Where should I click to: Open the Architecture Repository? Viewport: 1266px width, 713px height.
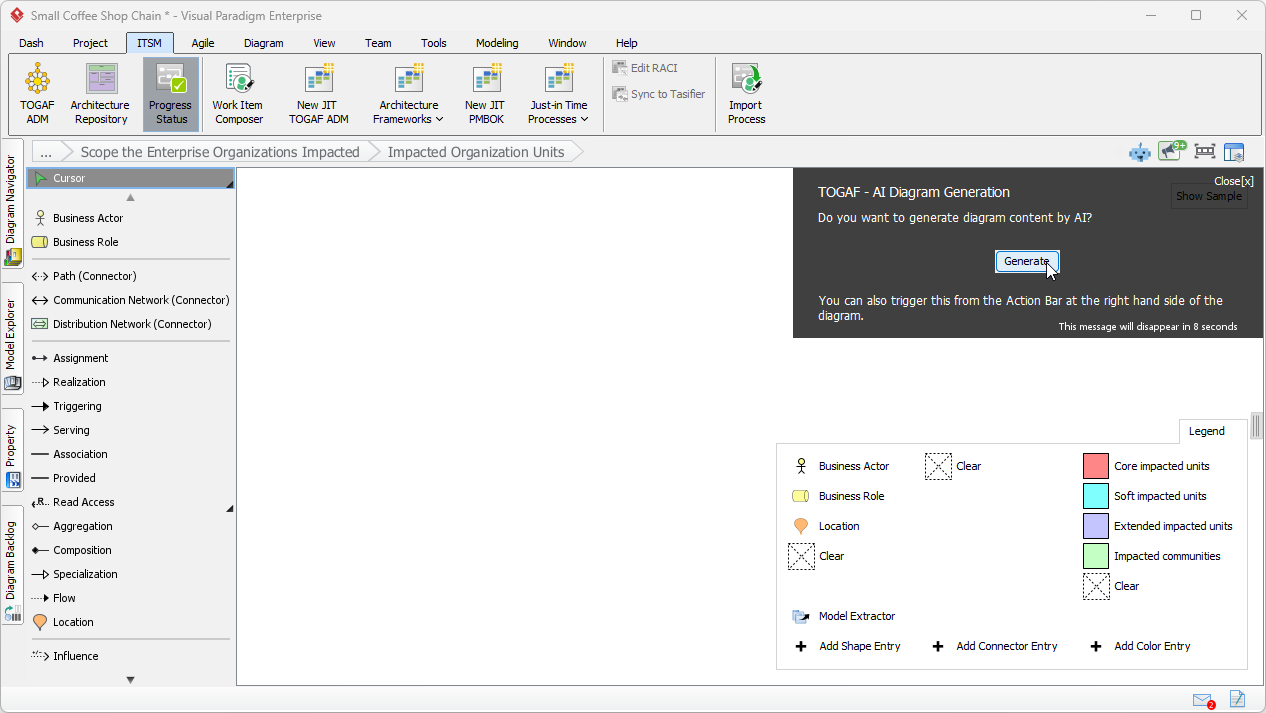pos(100,93)
